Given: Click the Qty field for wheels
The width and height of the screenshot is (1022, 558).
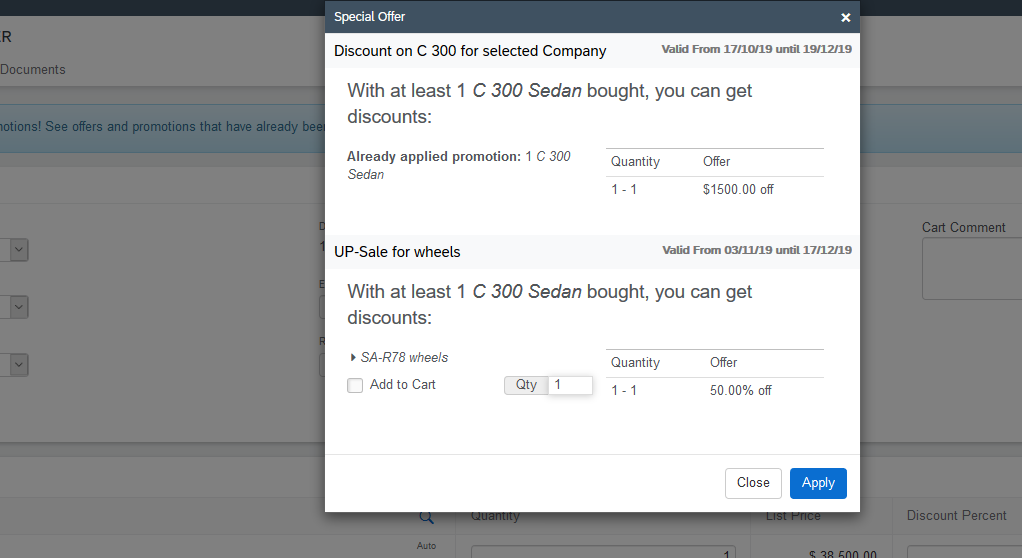Looking at the screenshot, I should [570, 385].
